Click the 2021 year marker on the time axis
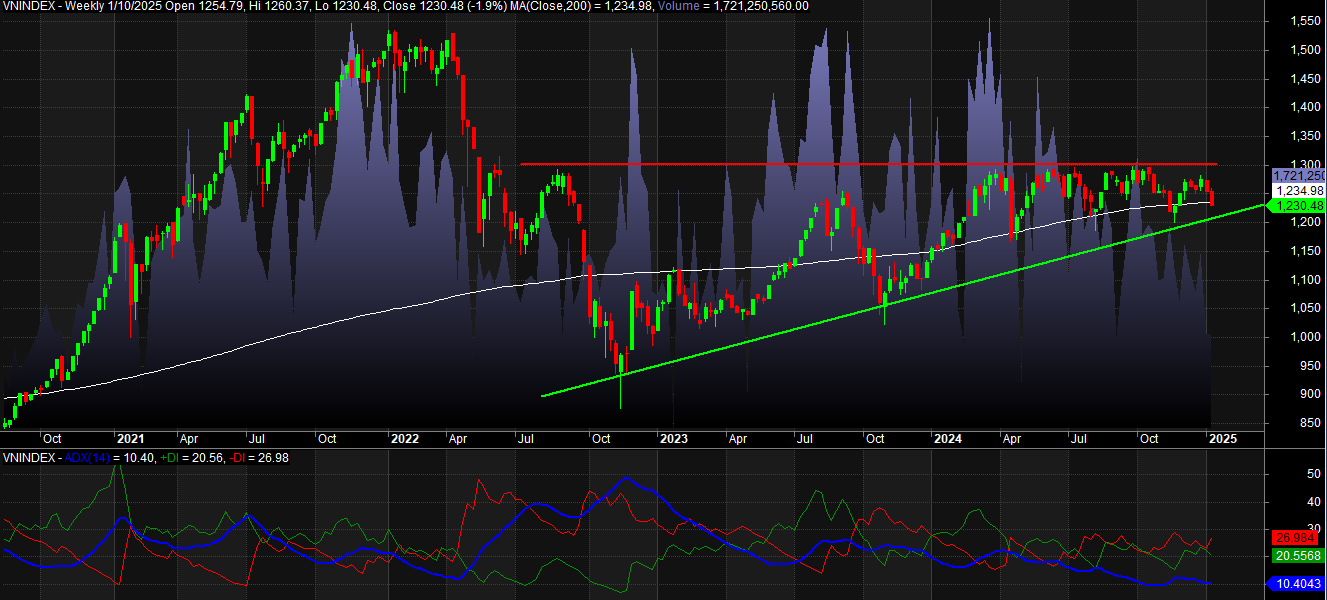Viewport: 1327px width, 600px height. point(131,438)
